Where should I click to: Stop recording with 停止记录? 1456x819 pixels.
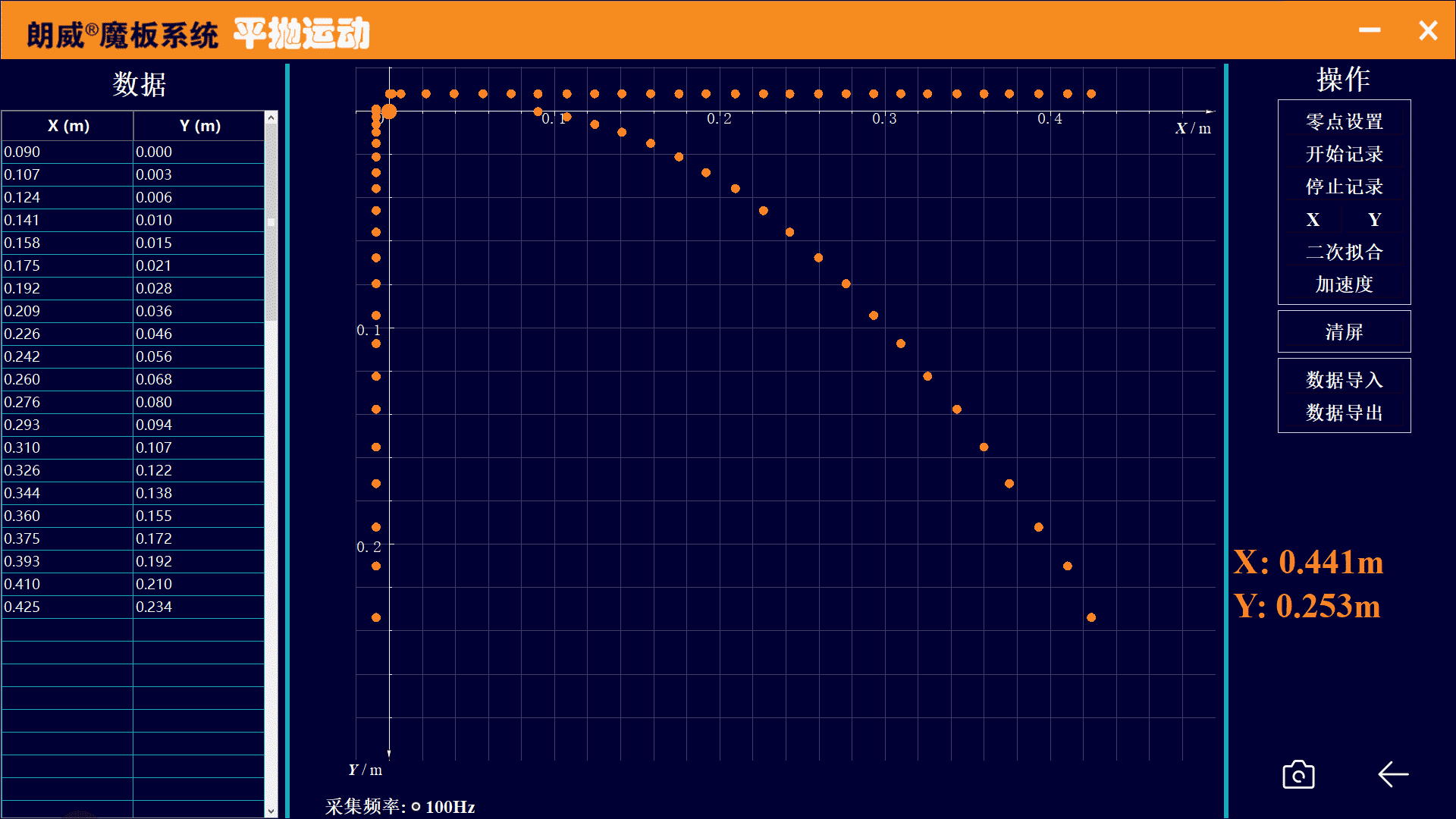(x=1344, y=187)
